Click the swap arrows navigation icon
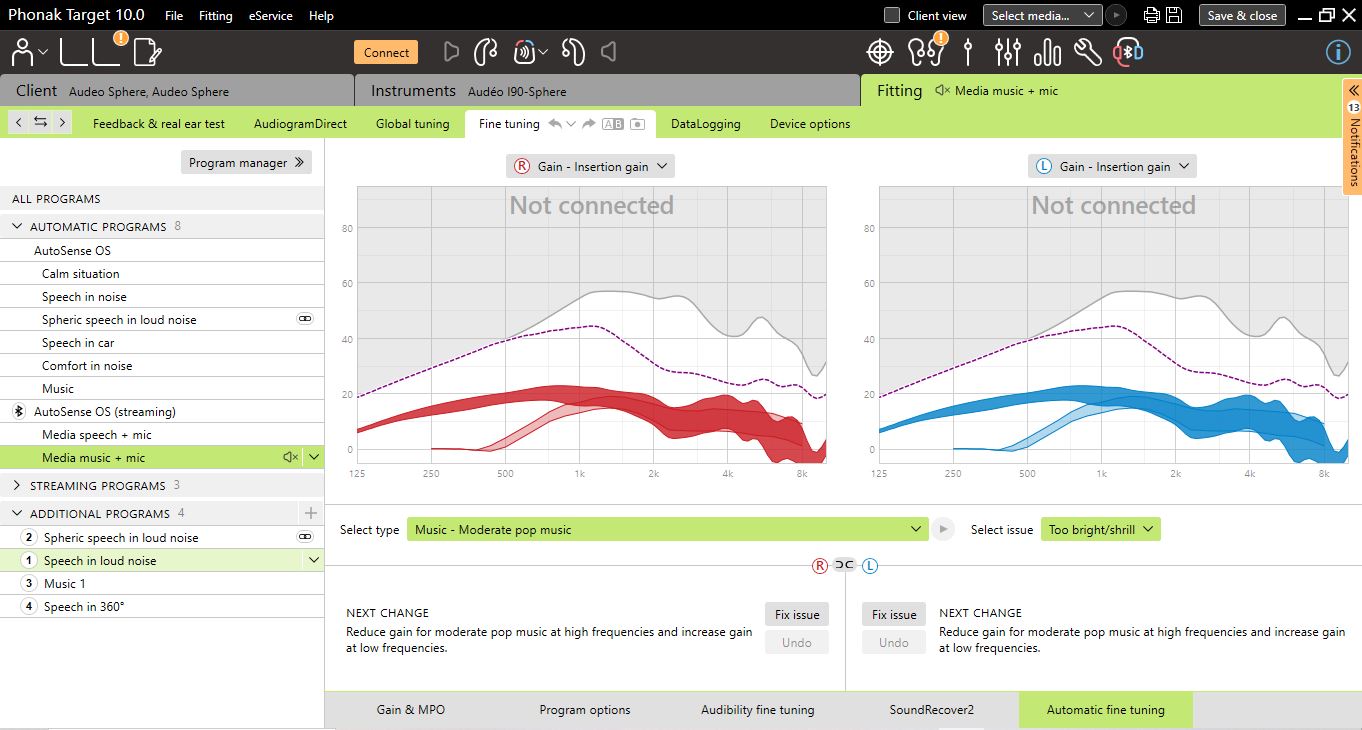Image resolution: width=1362 pixels, height=730 pixels. 40,122
